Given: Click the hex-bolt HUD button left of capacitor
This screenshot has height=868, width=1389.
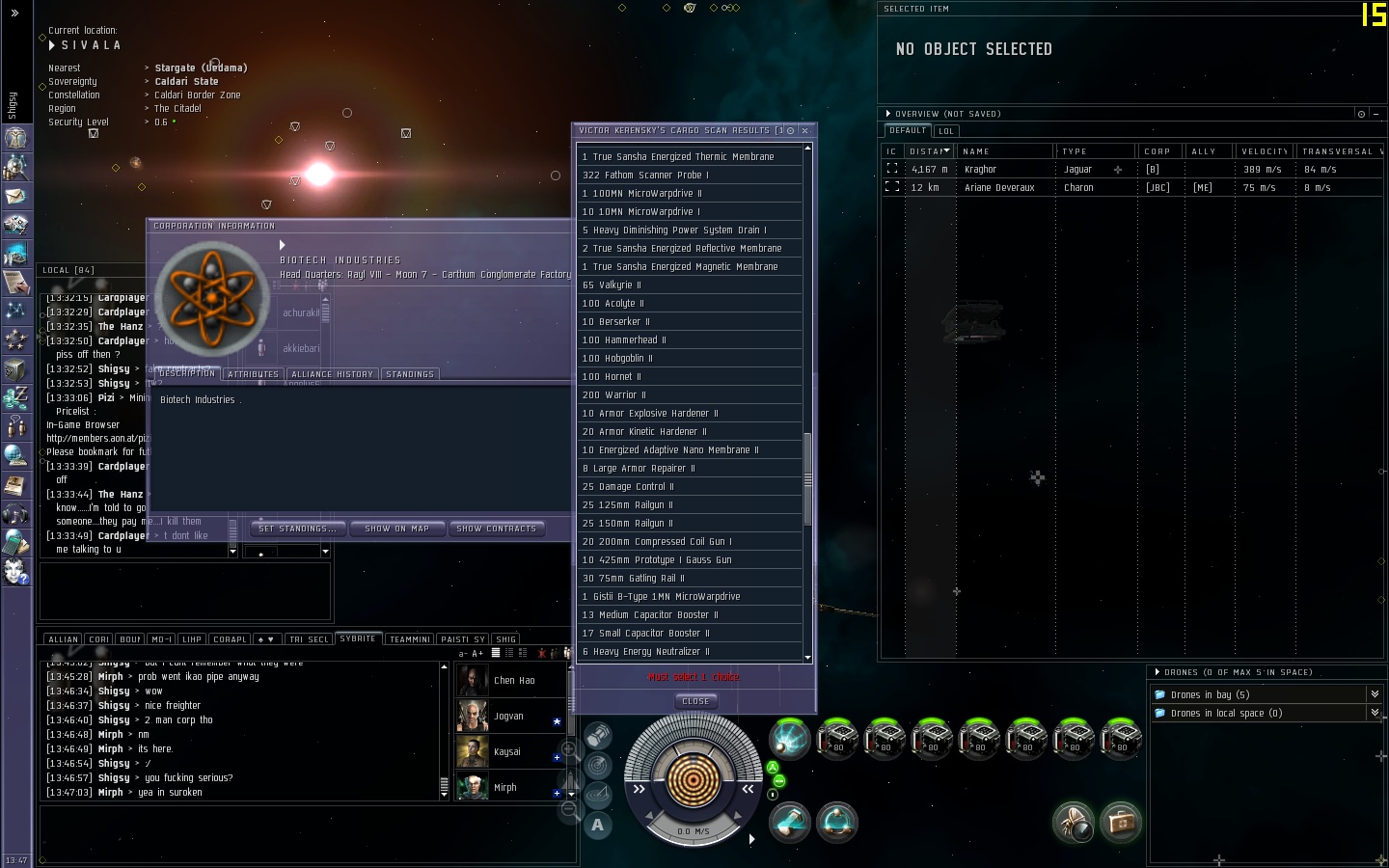Looking at the screenshot, I should [598, 737].
